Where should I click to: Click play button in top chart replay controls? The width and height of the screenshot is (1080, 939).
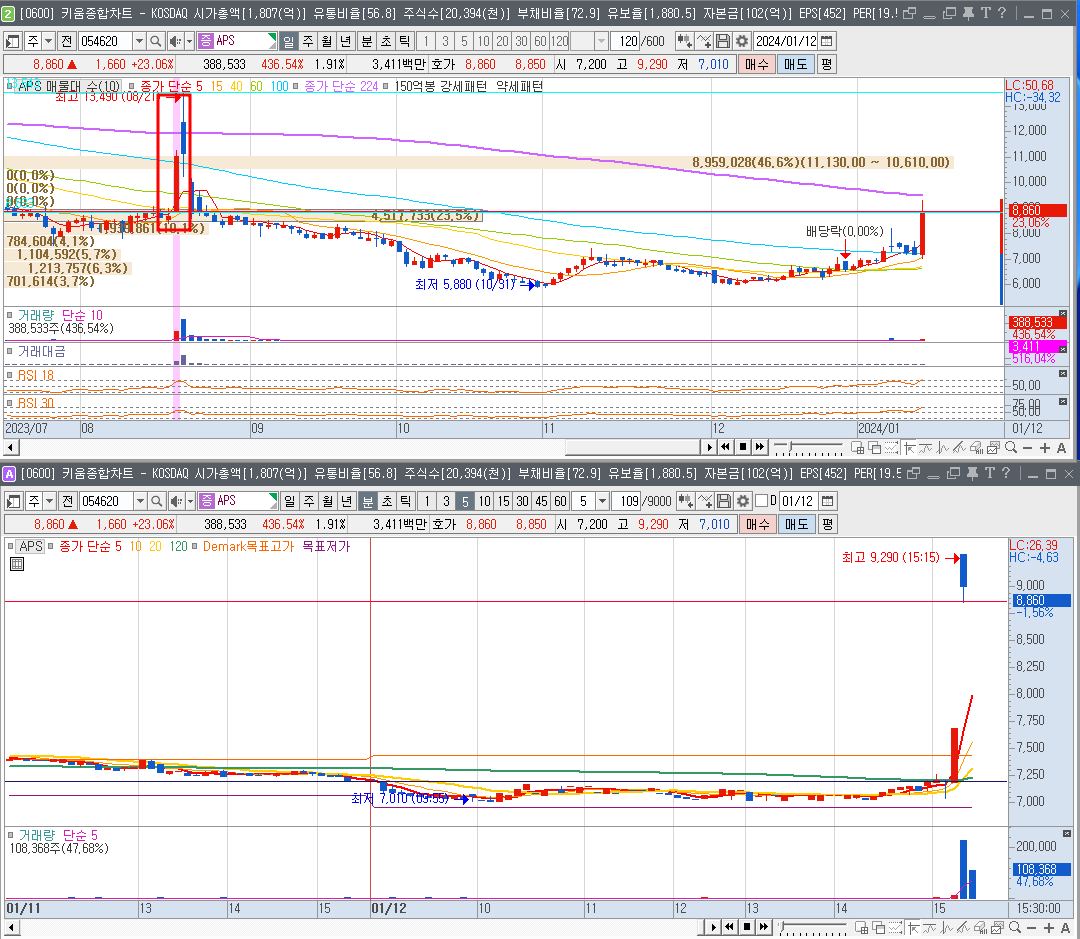coord(709,448)
